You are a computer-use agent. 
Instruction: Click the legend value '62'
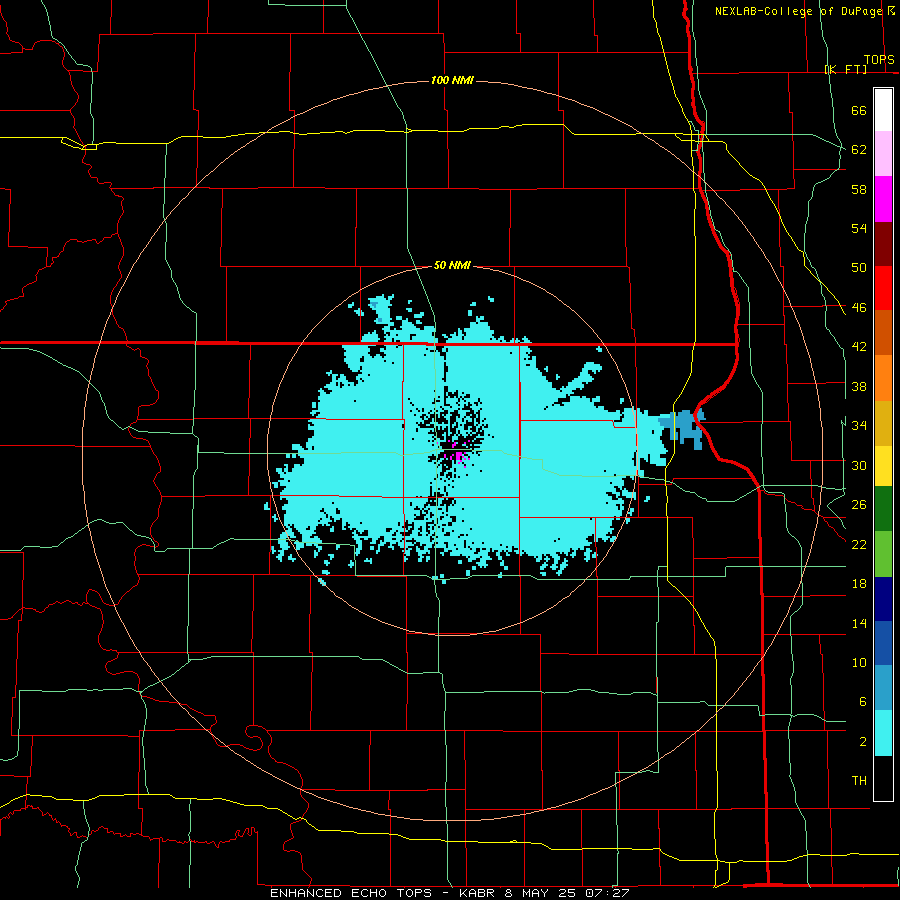(x=859, y=150)
